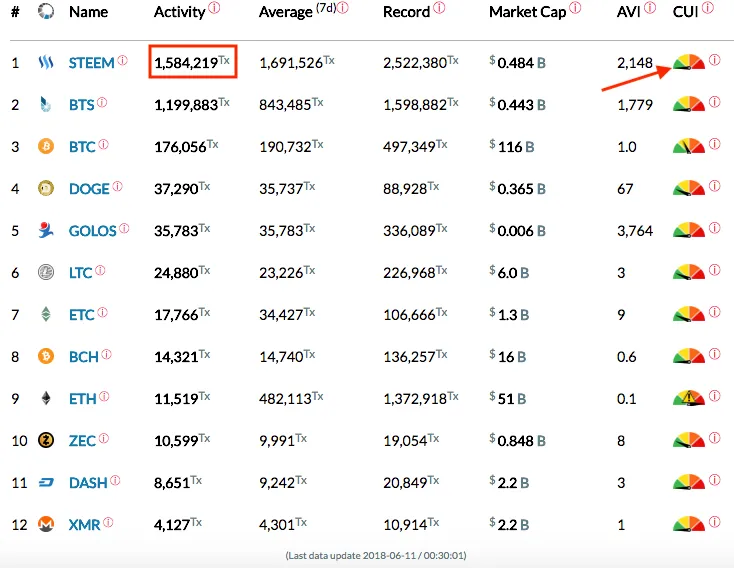Click the info icon beside AVI header

point(650,7)
